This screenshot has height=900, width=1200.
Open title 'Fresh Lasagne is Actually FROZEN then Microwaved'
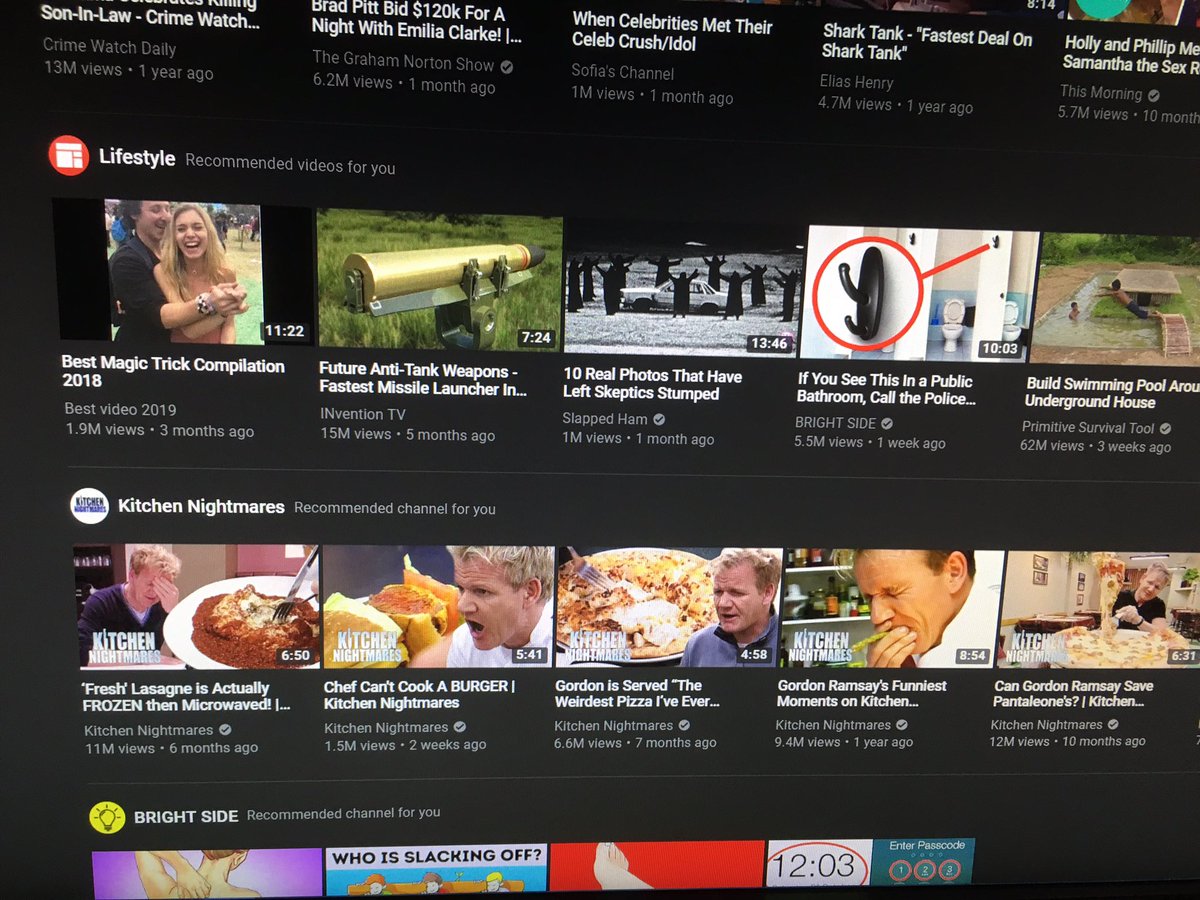(x=186, y=696)
